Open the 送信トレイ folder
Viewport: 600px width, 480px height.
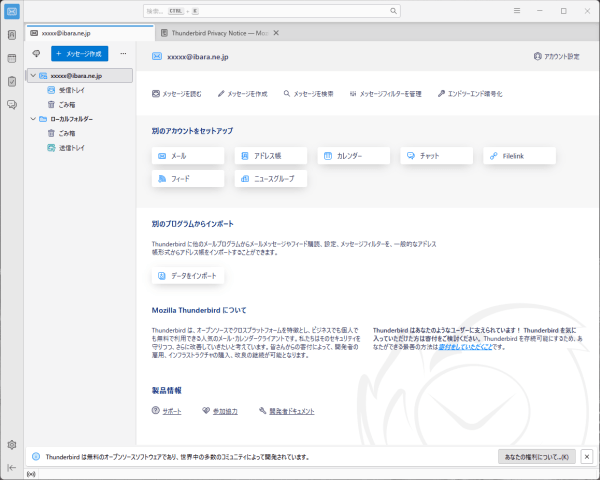[80, 148]
